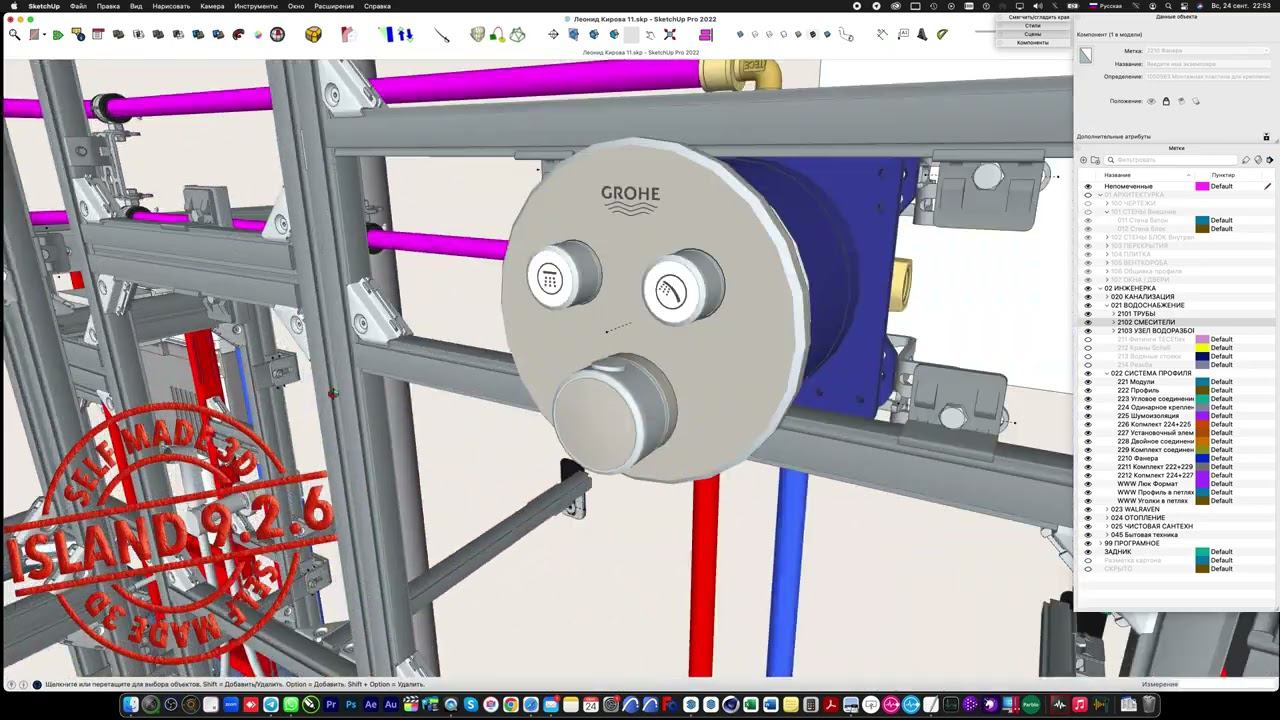Screen dimensions: 1280x720
Task: Open Telegram from the Dock
Action: [x=270, y=705]
